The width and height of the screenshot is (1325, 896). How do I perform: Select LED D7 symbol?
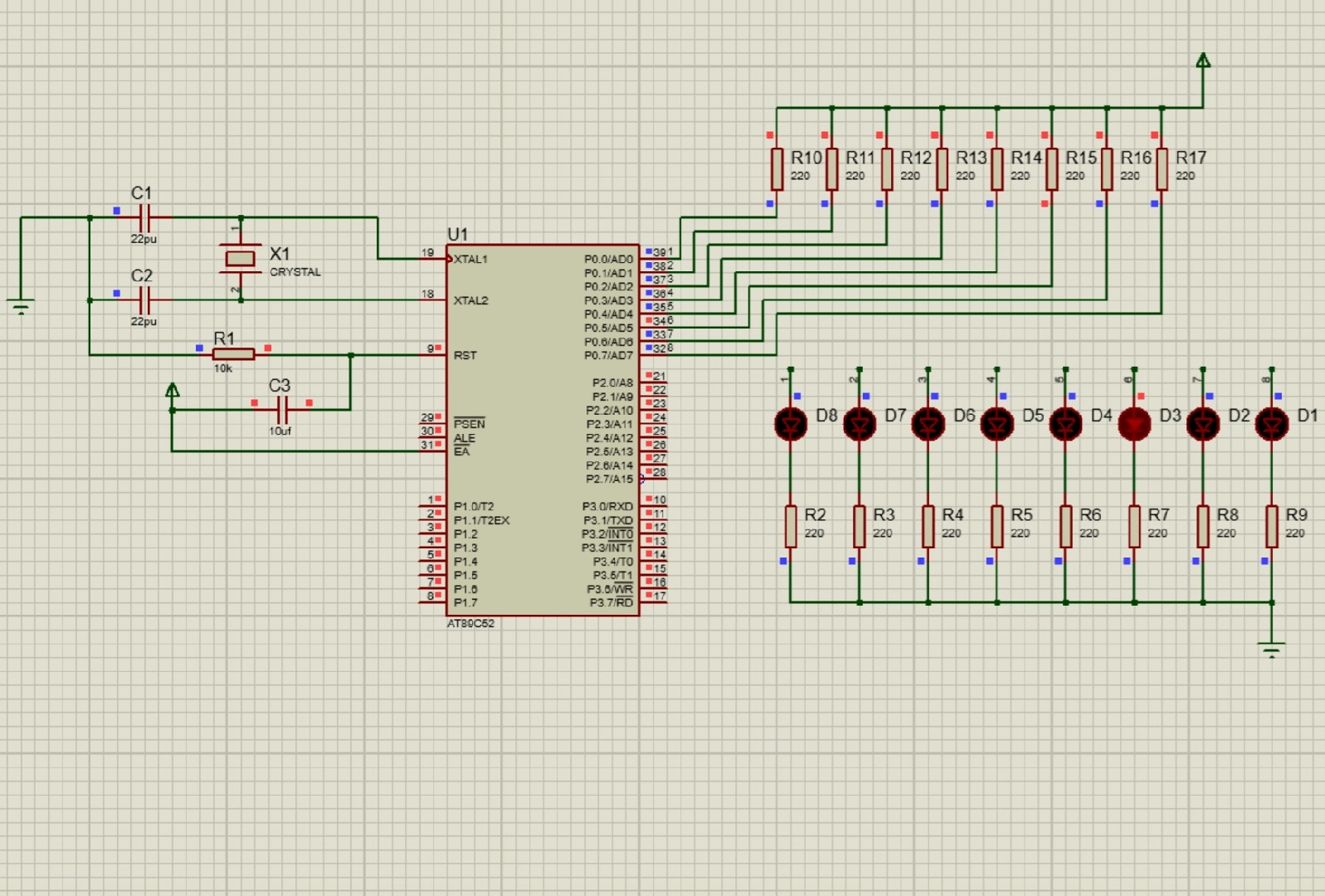(860, 425)
